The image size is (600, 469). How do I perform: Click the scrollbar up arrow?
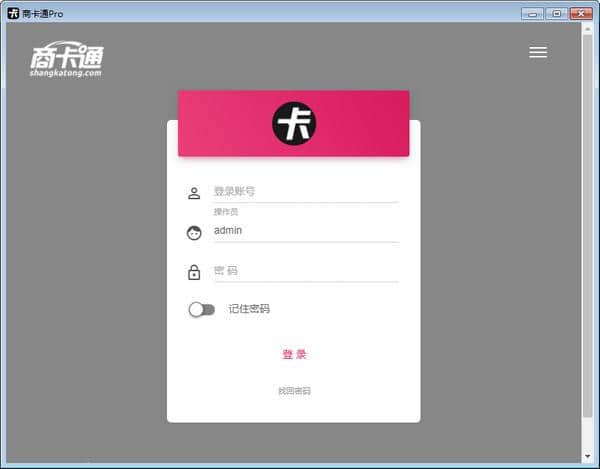click(587, 30)
